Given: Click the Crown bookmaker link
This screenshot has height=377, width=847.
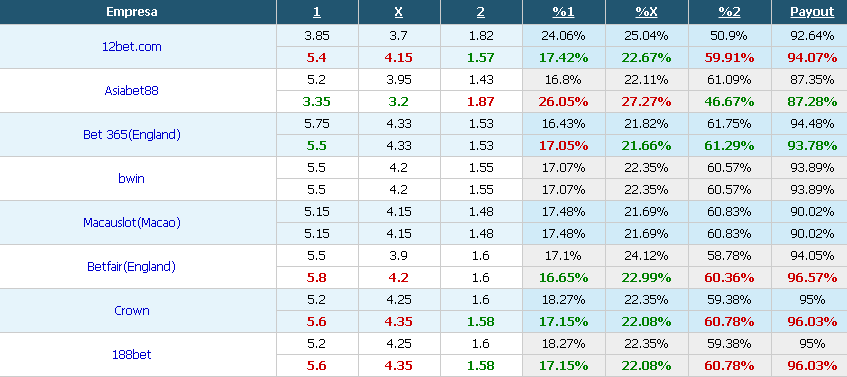Looking at the screenshot, I should (x=132, y=311).
